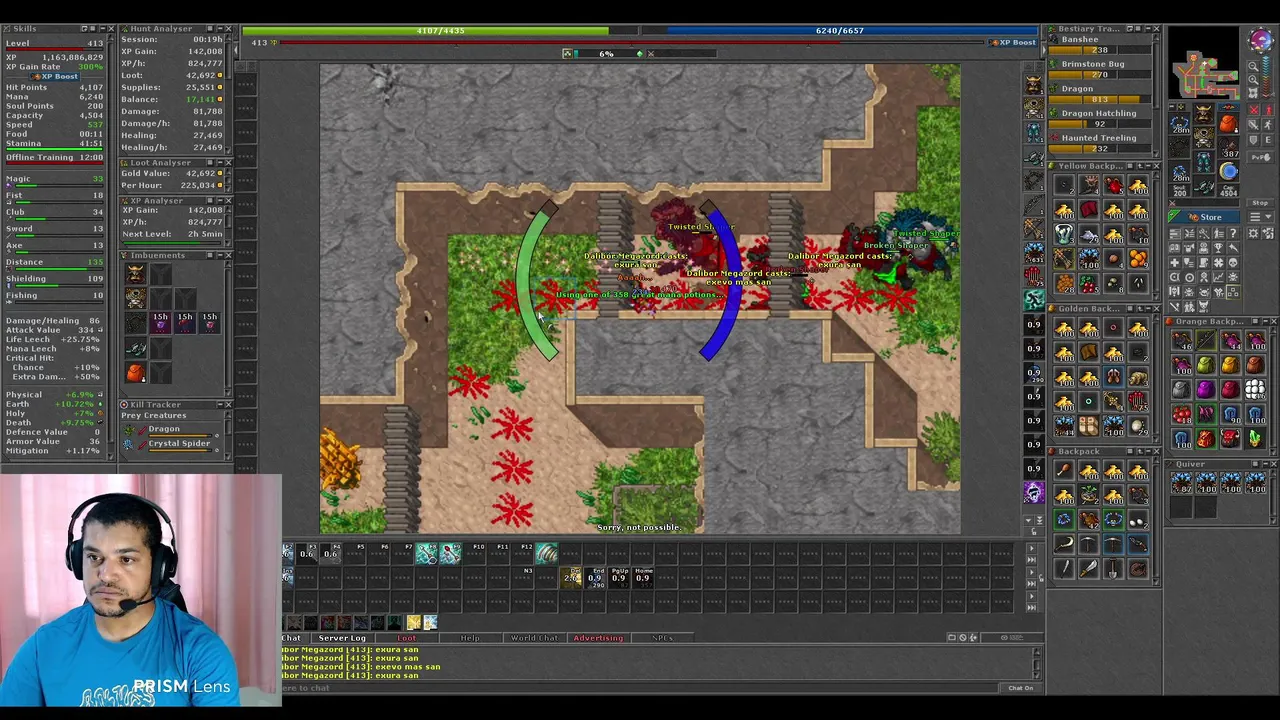This screenshot has width=1280, height=720.
Task: Open the skull icon in the sidebar grid
Action: coord(1233,262)
